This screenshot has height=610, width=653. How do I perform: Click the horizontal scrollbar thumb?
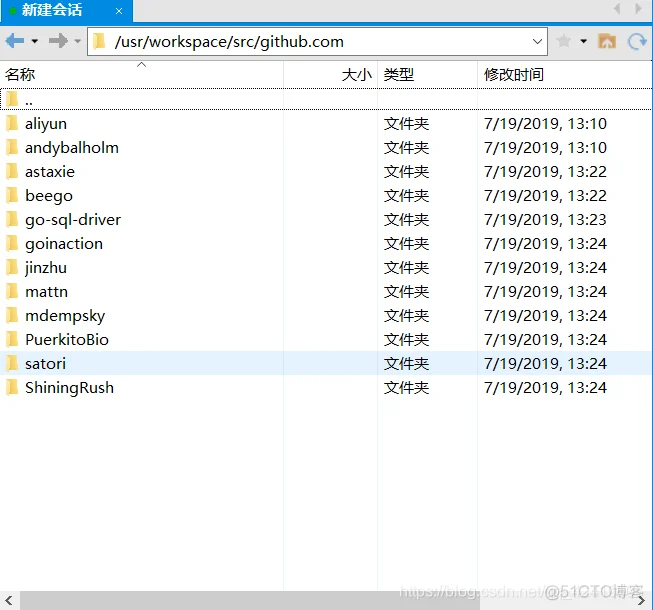pos(250,600)
